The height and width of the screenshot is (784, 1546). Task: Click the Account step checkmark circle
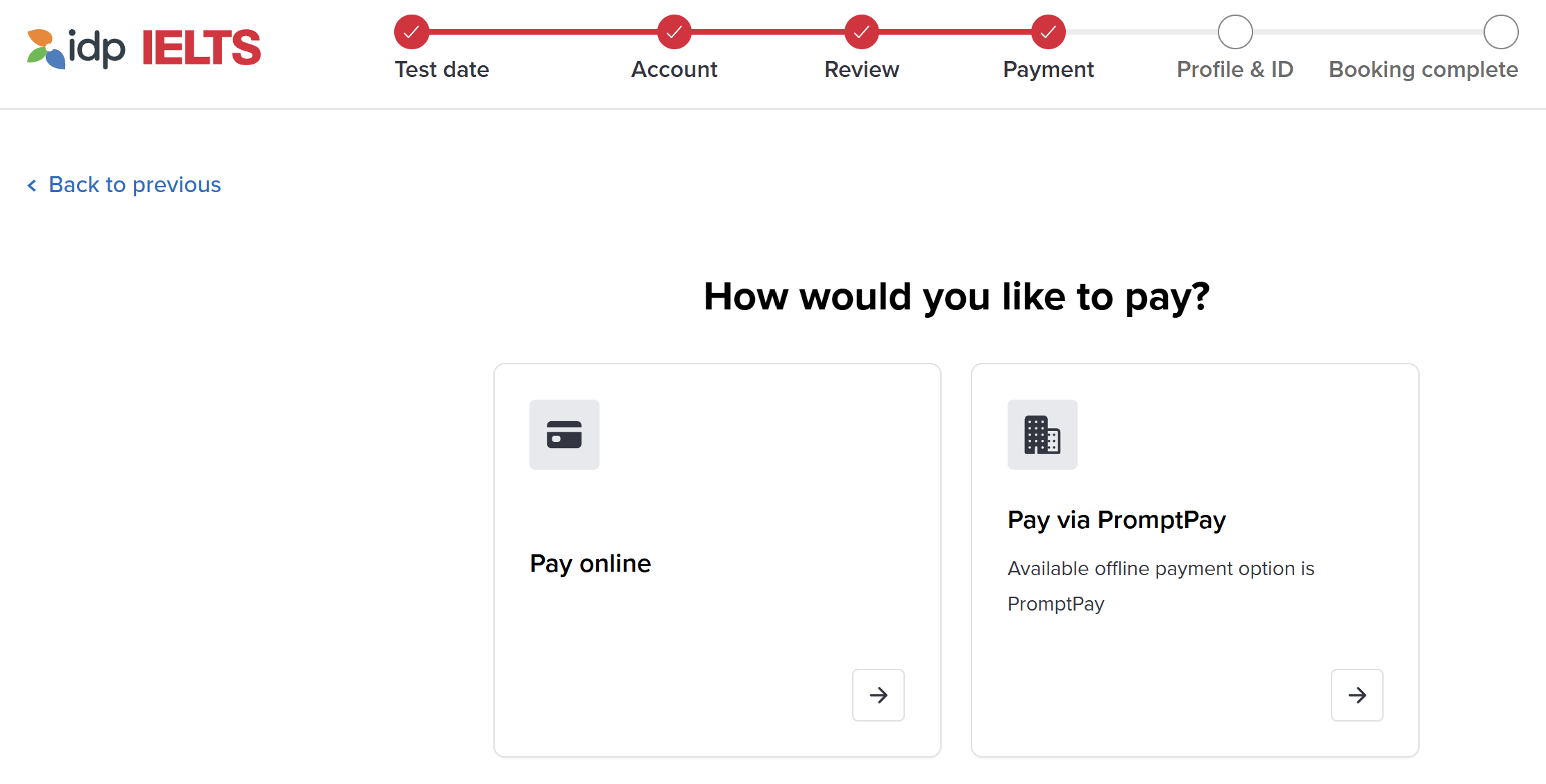[674, 32]
